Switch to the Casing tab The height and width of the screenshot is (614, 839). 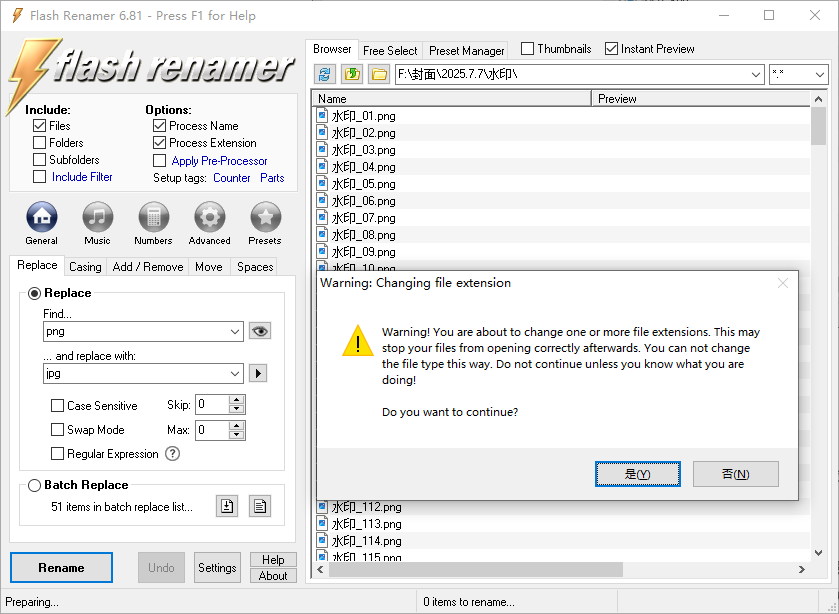86,267
